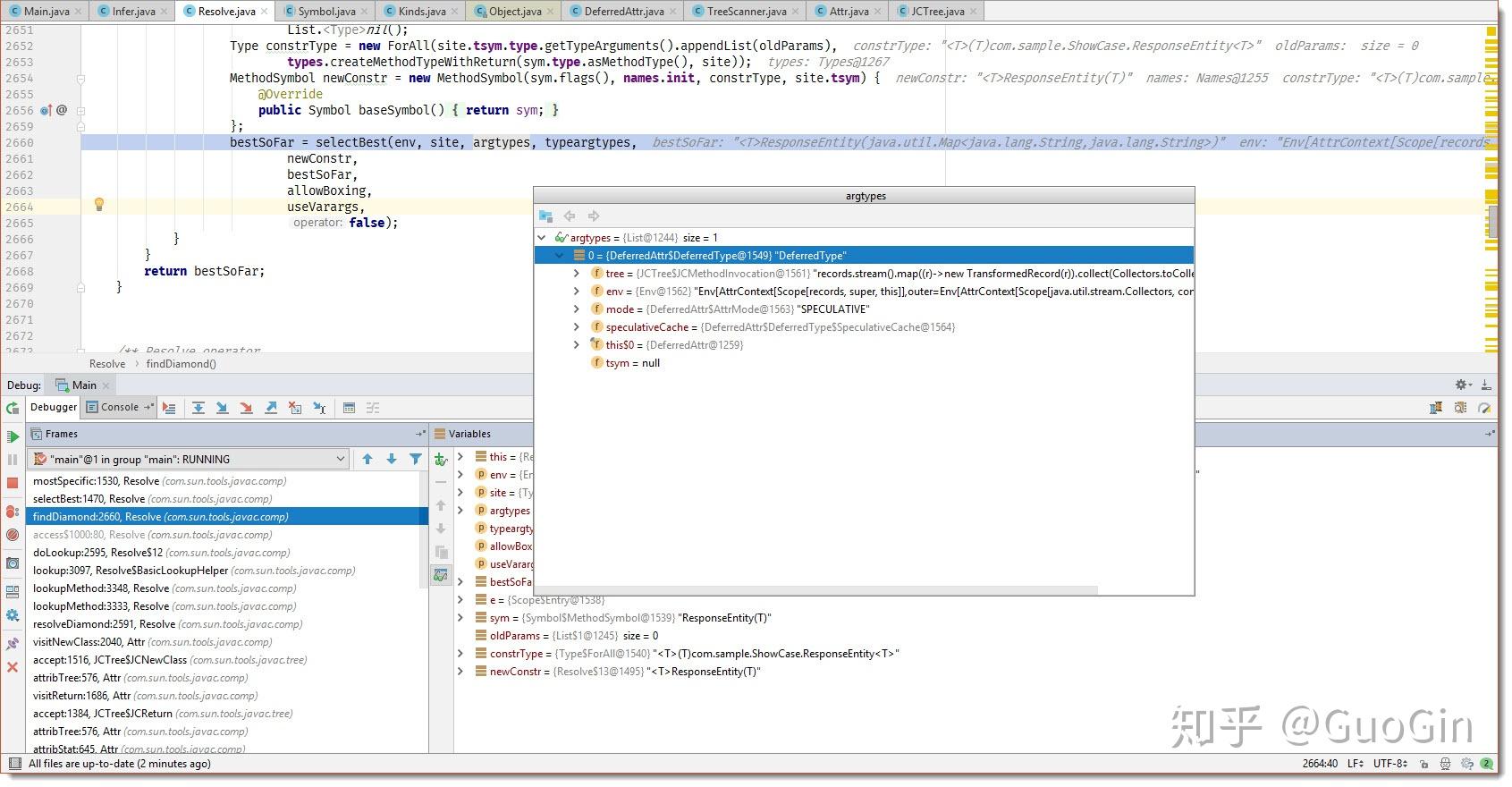Expand the tree field in argtypes popup
Screen dimensions: 1512x787
[x=577, y=274]
